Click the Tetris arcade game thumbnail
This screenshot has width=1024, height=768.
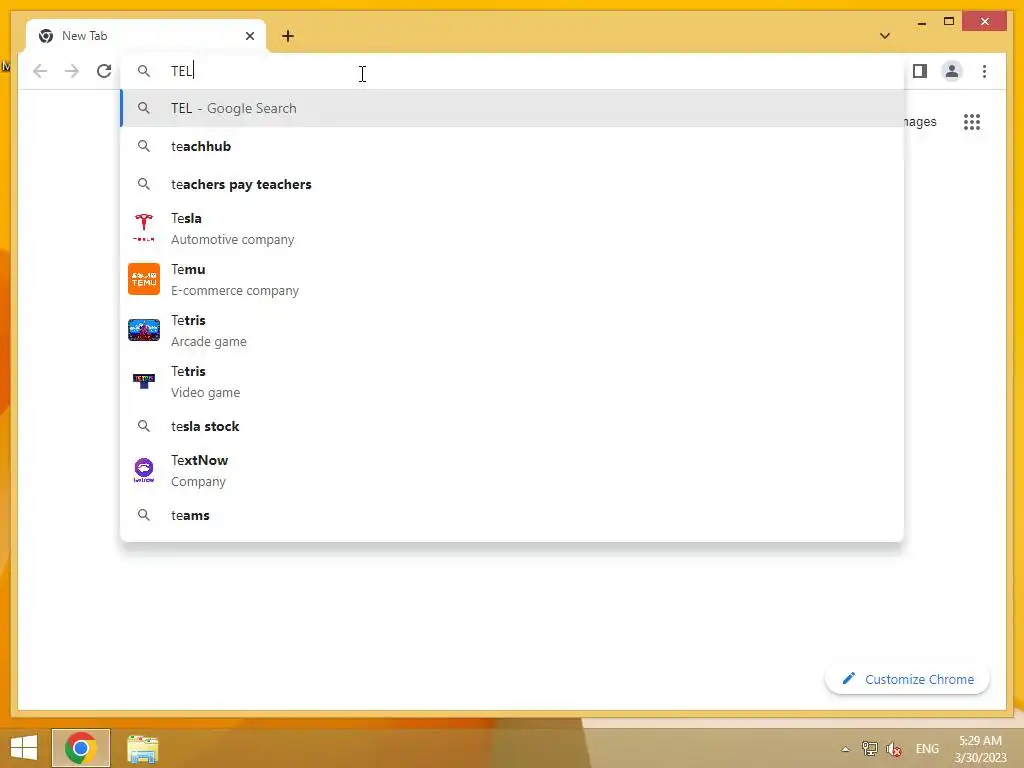[144, 330]
